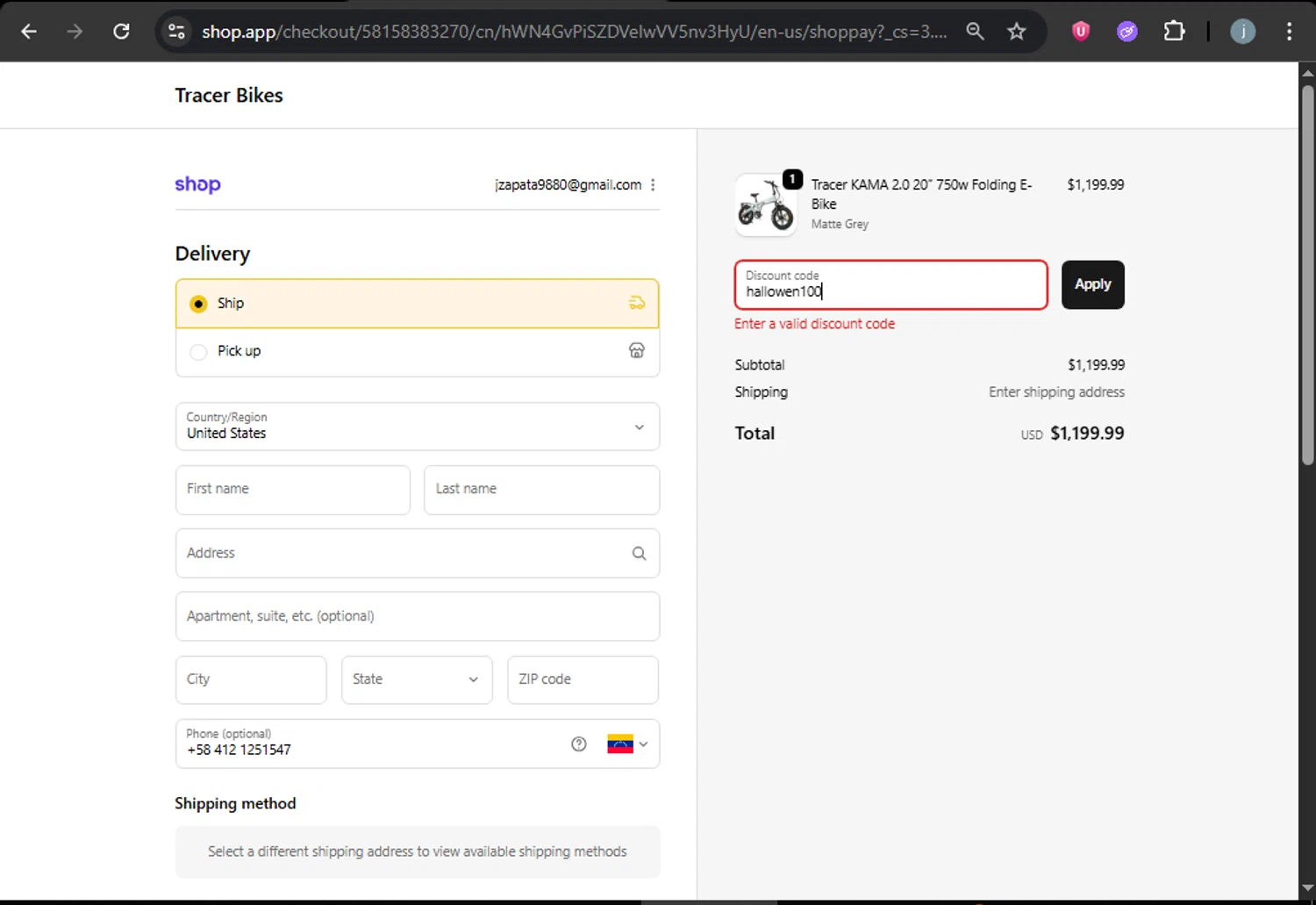Click the search icon in Address field
Image resolution: width=1316 pixels, height=905 pixels.
click(639, 553)
